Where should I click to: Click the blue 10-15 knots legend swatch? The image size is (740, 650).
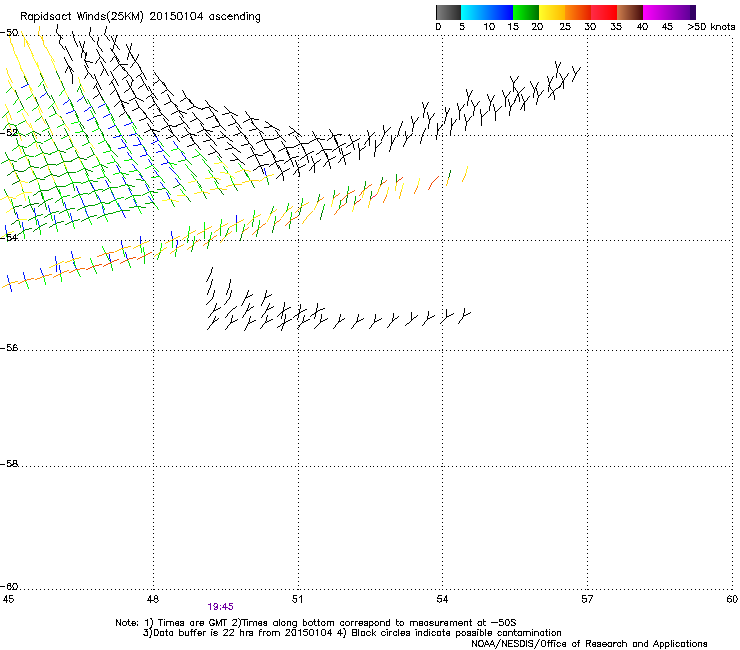point(500,12)
